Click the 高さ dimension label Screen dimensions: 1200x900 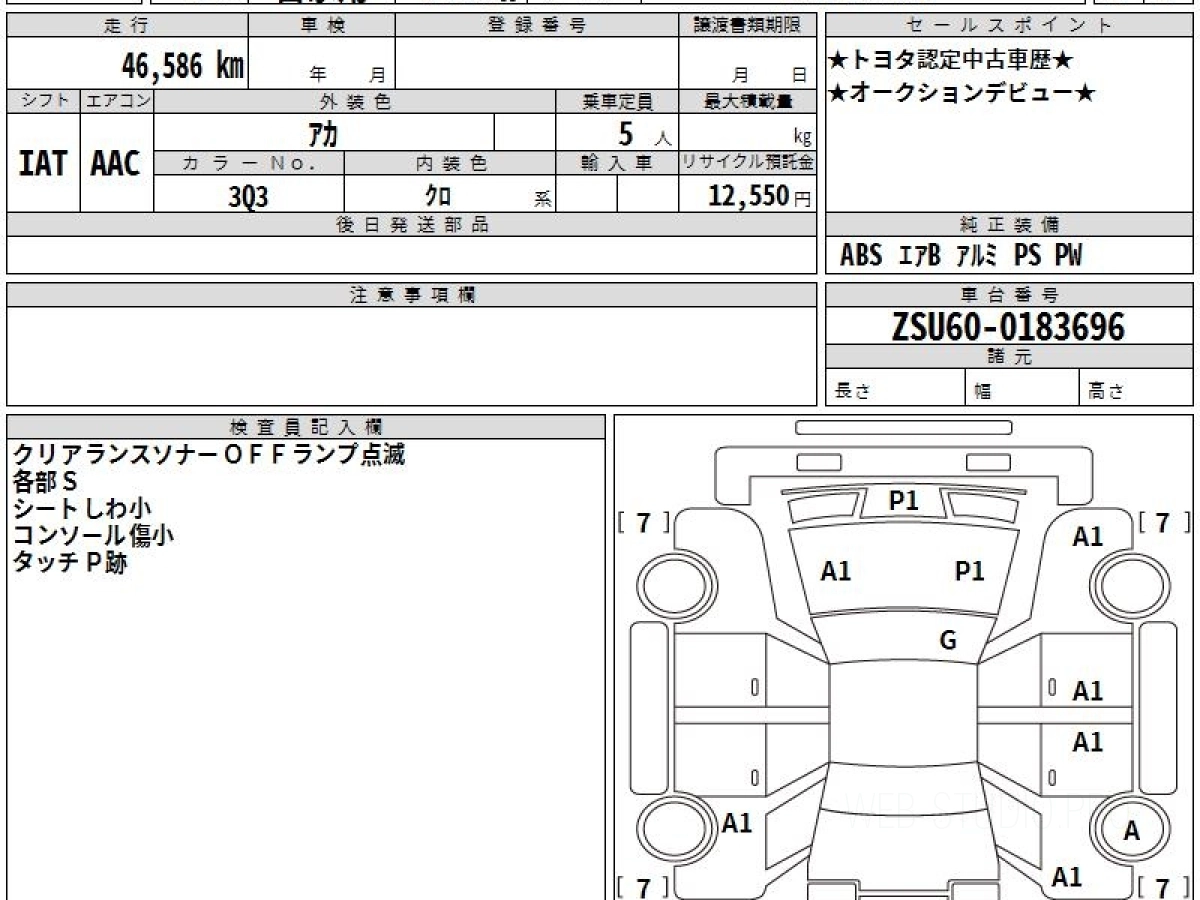(x=1107, y=391)
